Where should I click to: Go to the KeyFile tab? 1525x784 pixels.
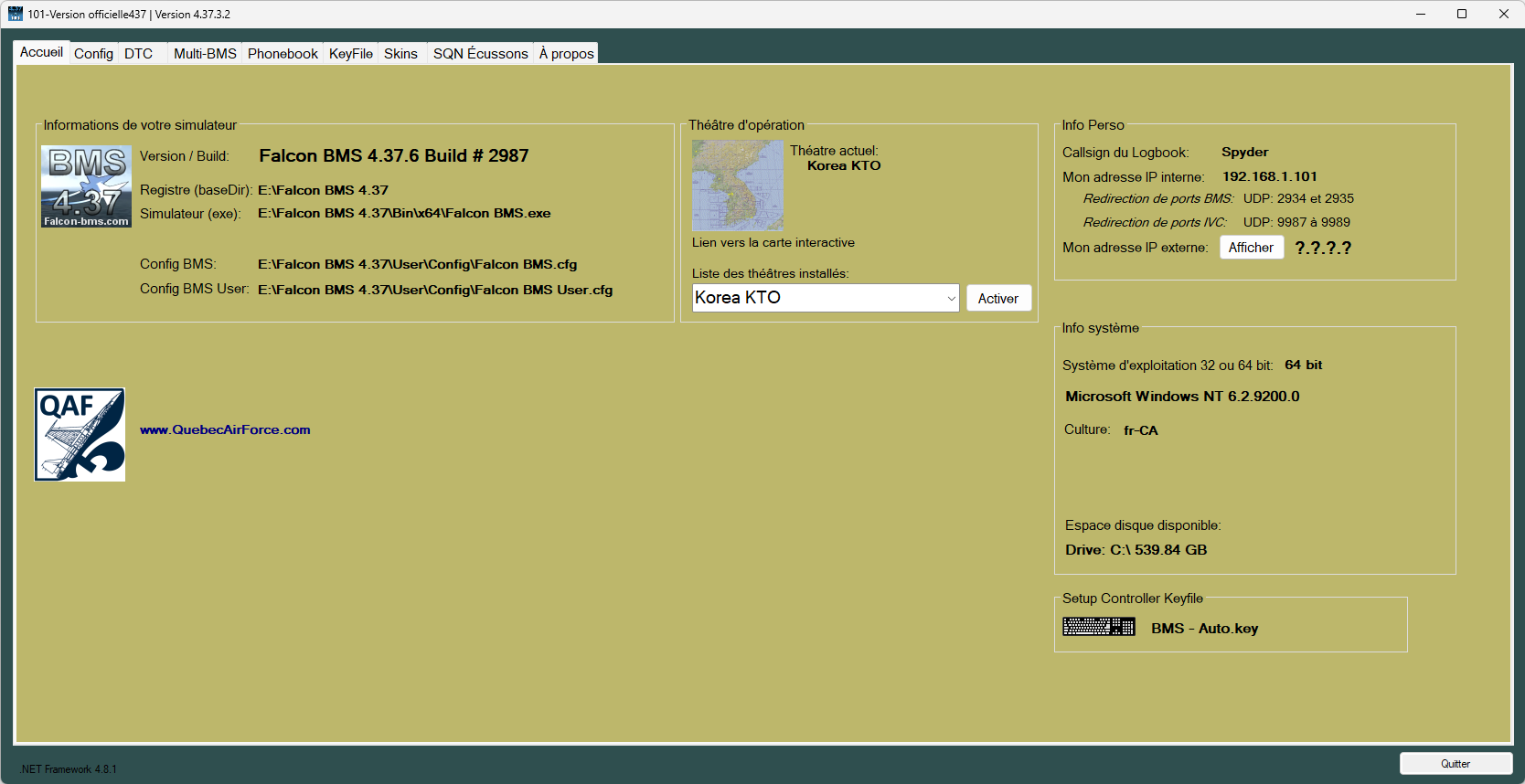click(351, 54)
